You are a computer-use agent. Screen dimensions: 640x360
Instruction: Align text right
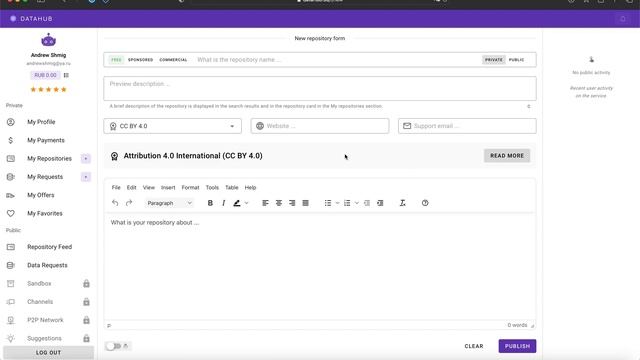[292, 203]
